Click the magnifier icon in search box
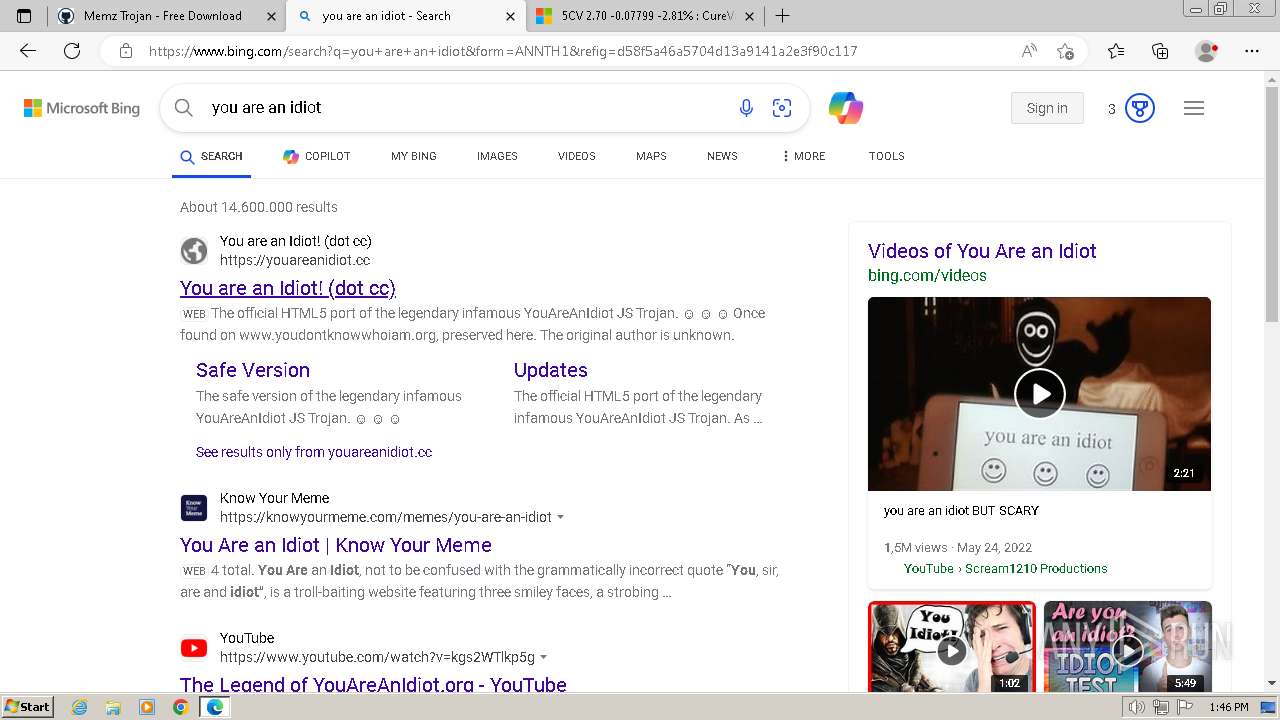Viewport: 1280px width, 720px height. 184,108
